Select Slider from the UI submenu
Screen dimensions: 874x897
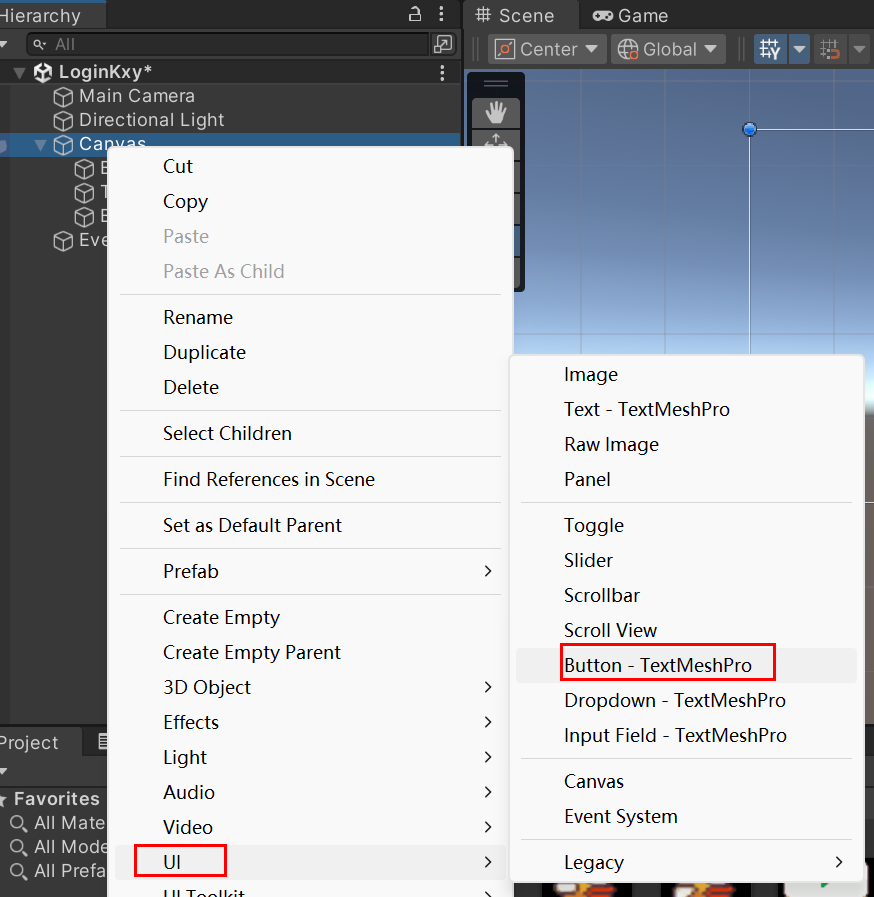tap(588, 560)
